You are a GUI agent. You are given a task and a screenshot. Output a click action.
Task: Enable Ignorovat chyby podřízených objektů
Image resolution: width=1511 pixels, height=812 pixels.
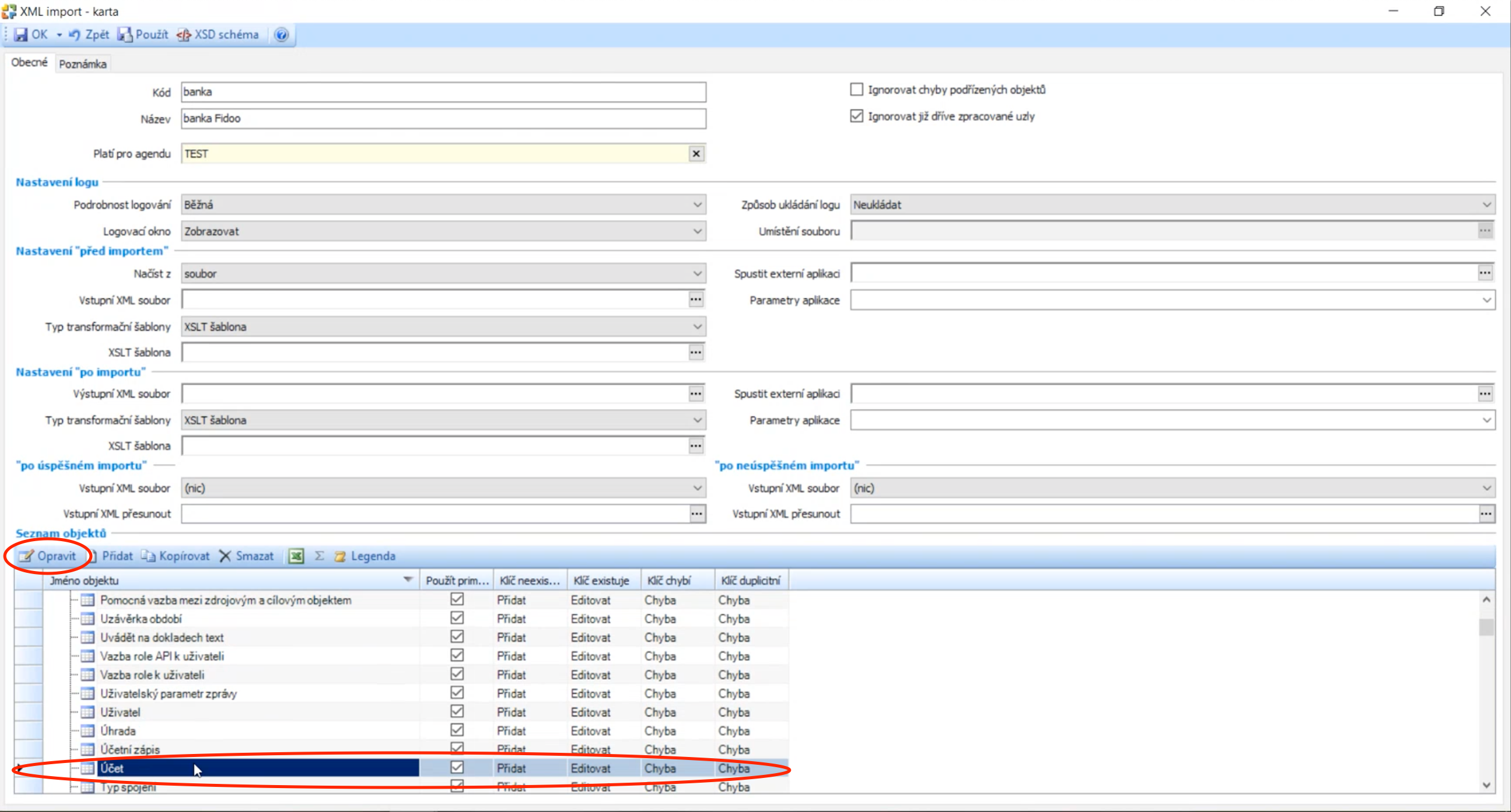coord(857,90)
